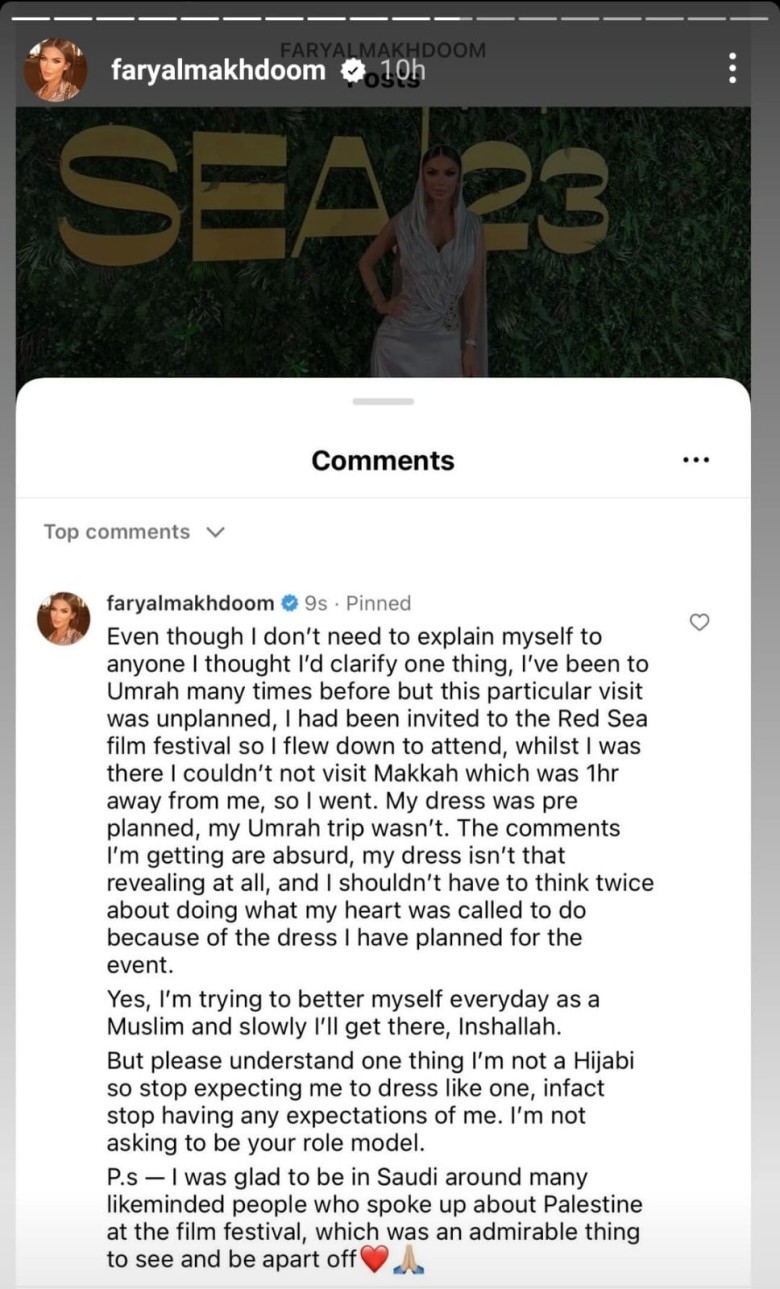This screenshot has width=780, height=1289.
Task: Click the chevron arrow beside Top comments
Action: point(215,532)
